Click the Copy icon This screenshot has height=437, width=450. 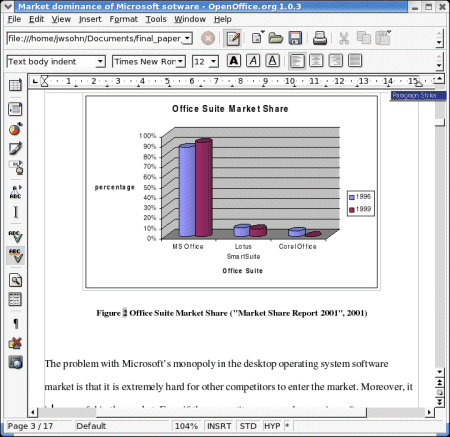[x=364, y=38]
